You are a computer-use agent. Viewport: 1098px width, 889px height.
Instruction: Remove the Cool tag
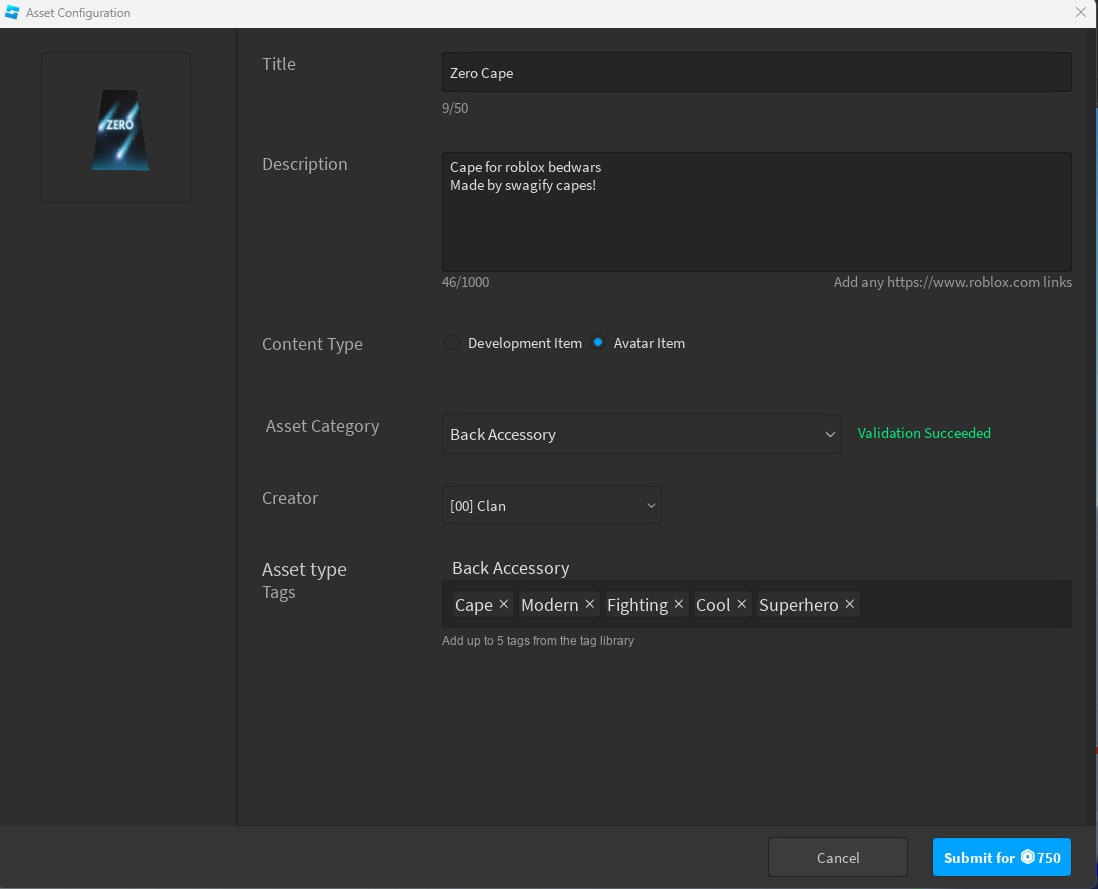[741, 604]
